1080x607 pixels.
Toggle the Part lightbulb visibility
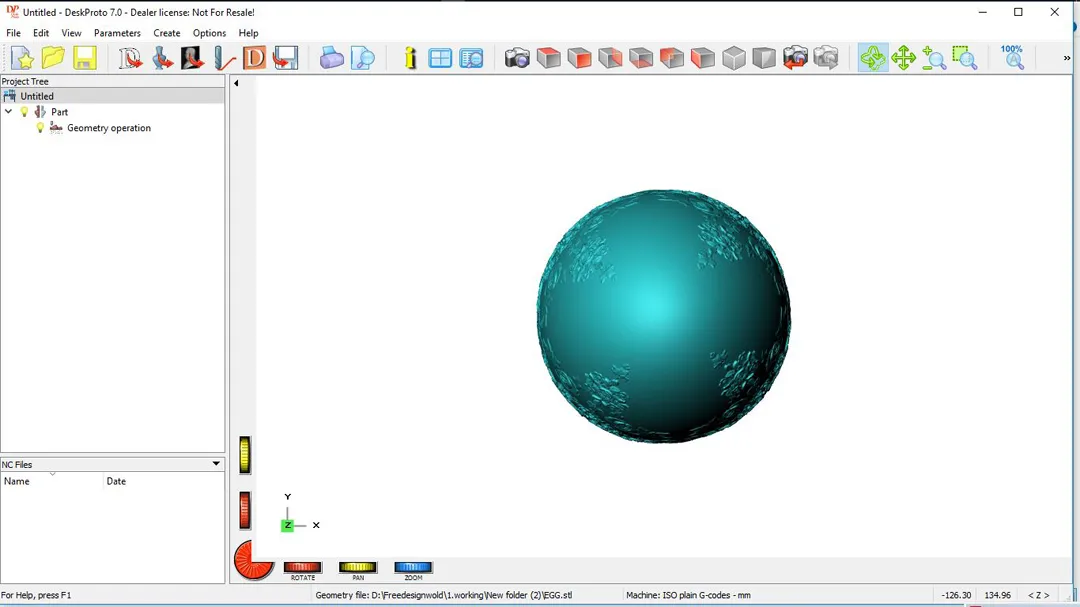tap(25, 112)
